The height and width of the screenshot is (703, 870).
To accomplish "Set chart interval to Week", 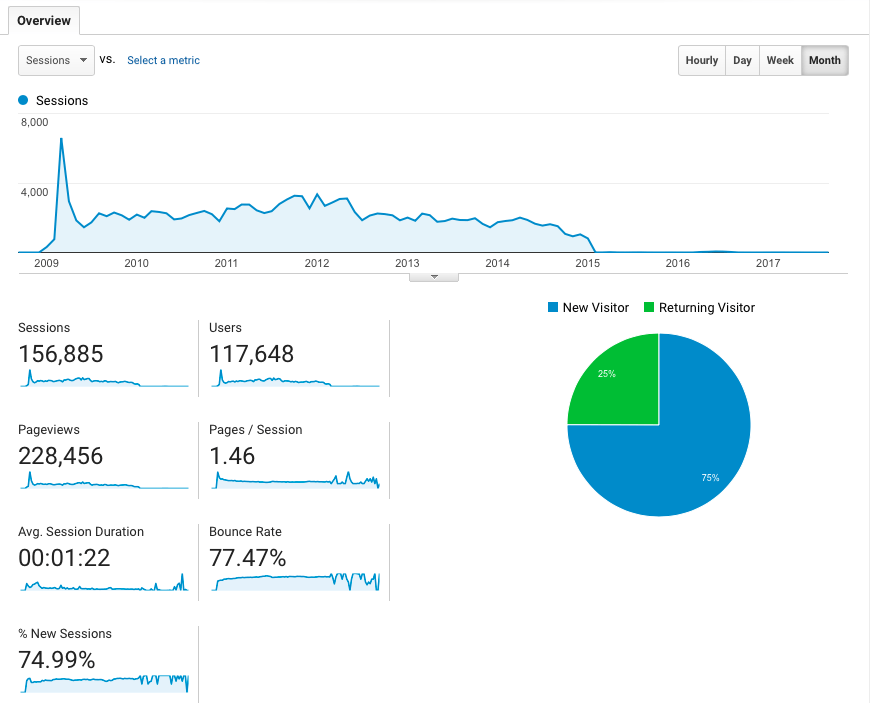I will point(780,60).
